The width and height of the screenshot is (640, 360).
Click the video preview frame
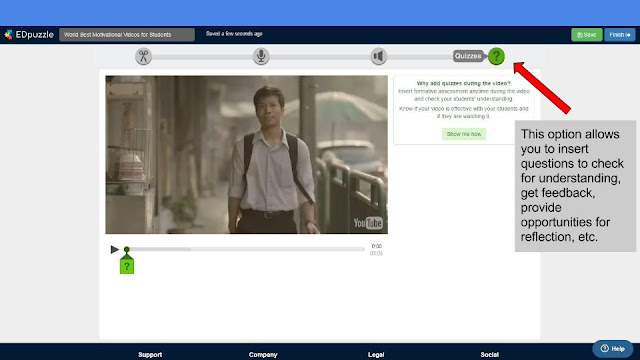pos(247,155)
